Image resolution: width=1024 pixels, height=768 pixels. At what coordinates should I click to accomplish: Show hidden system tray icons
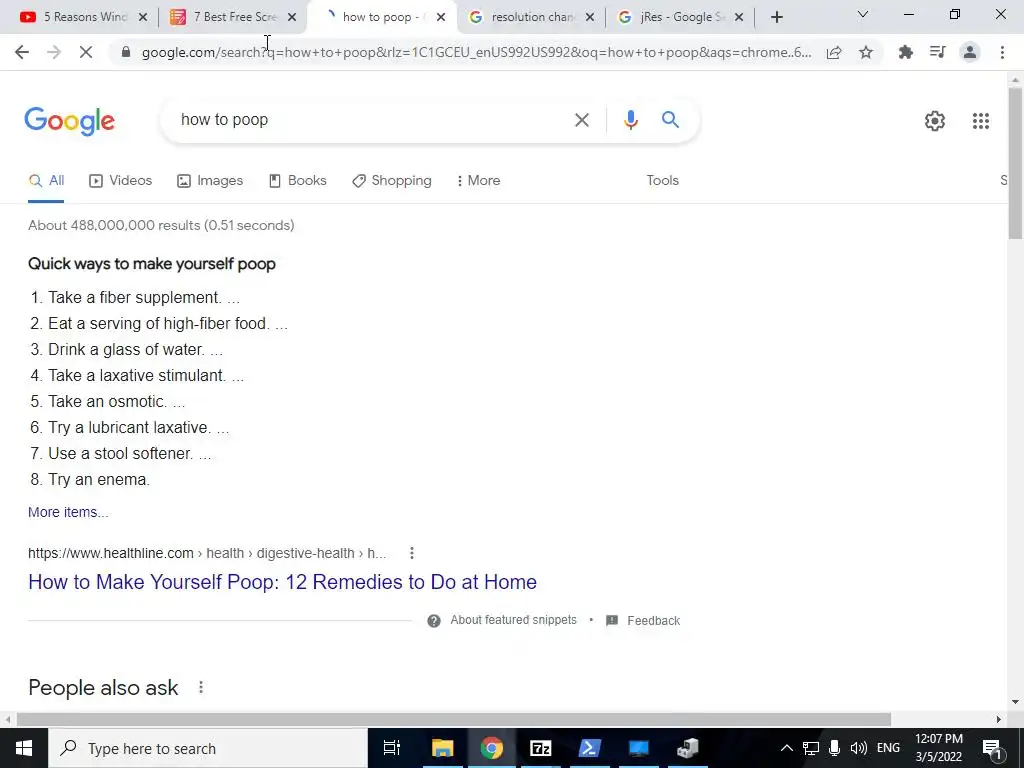click(x=787, y=748)
